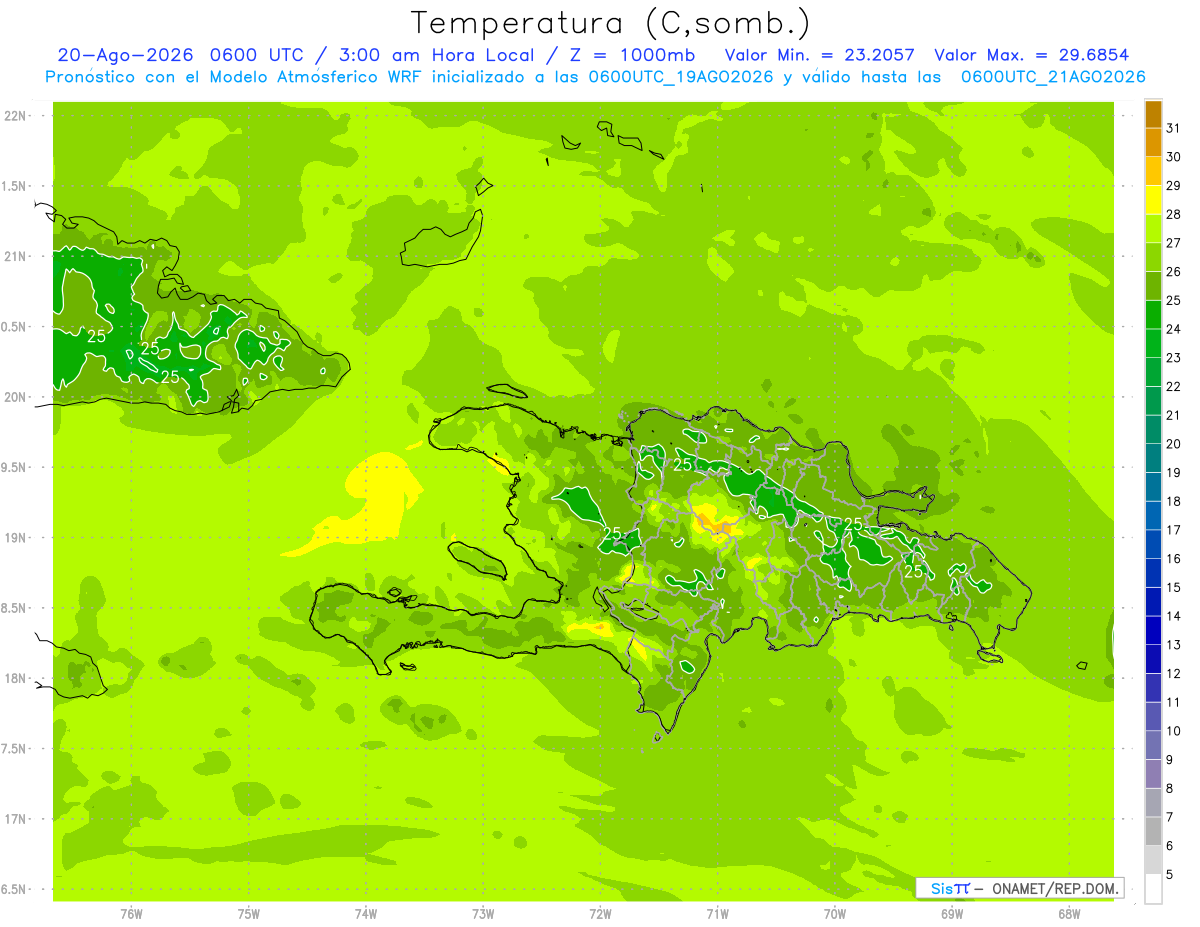The width and height of the screenshot is (1200, 927).
Task: Click the '76W' longitude axis label
Action: [131, 914]
